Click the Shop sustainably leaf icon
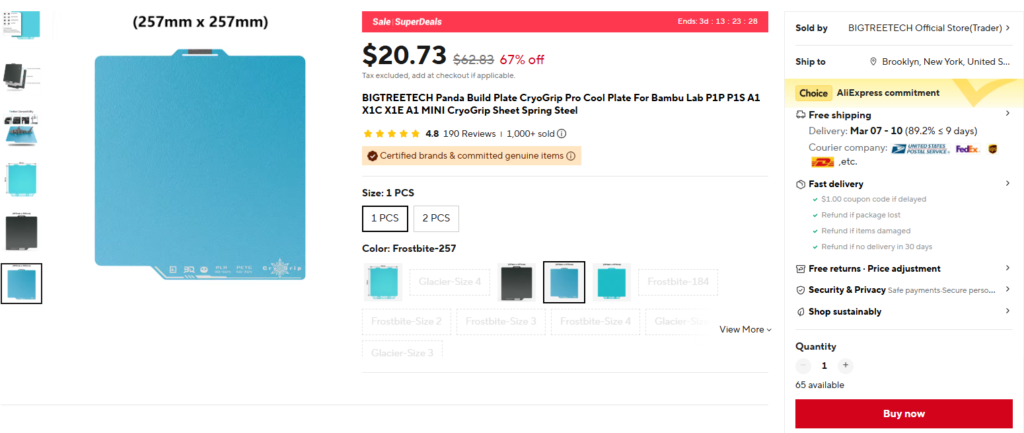Viewport: 1024px width, 433px height. (x=801, y=312)
